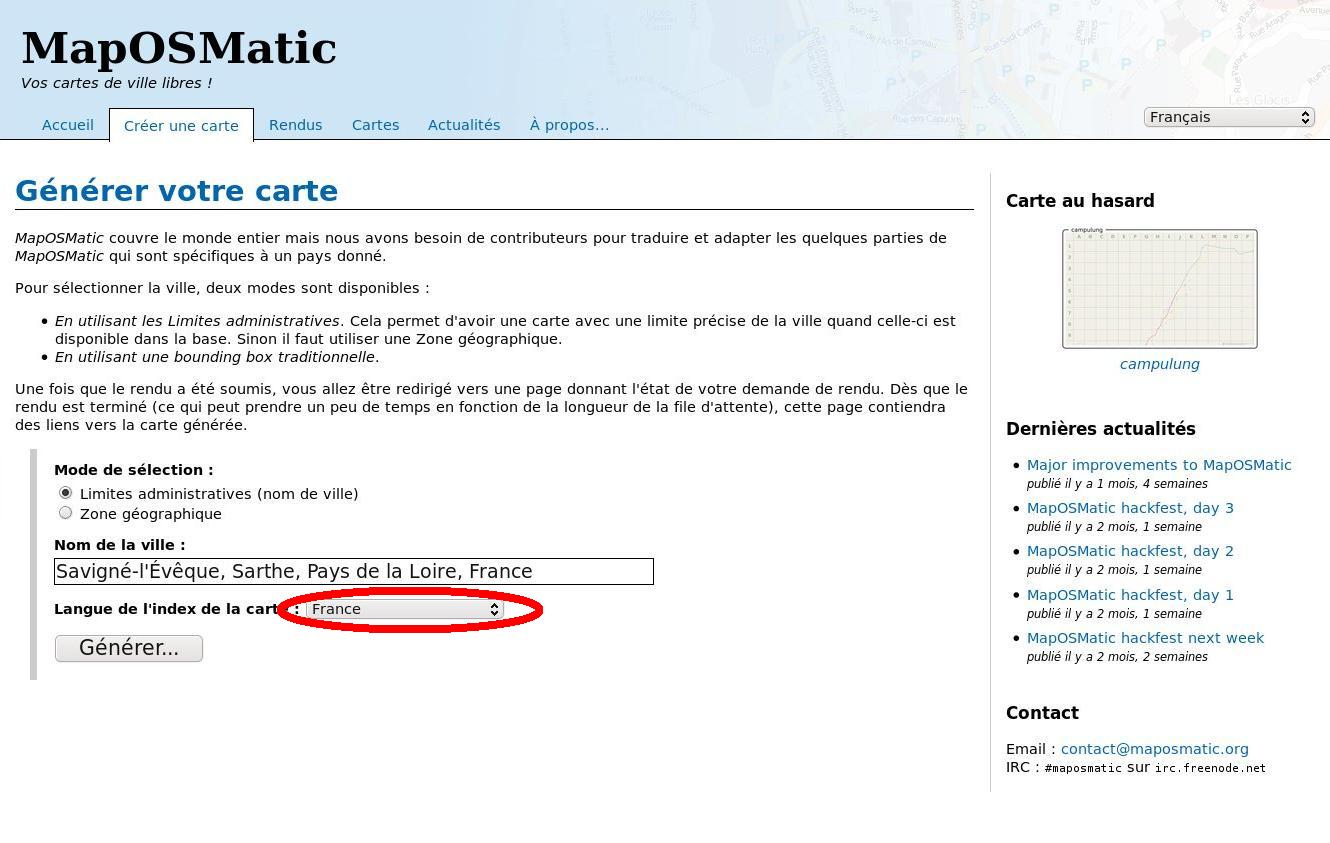Open the Accueil tab
This screenshot has height=843, width=1330.
[x=68, y=125]
